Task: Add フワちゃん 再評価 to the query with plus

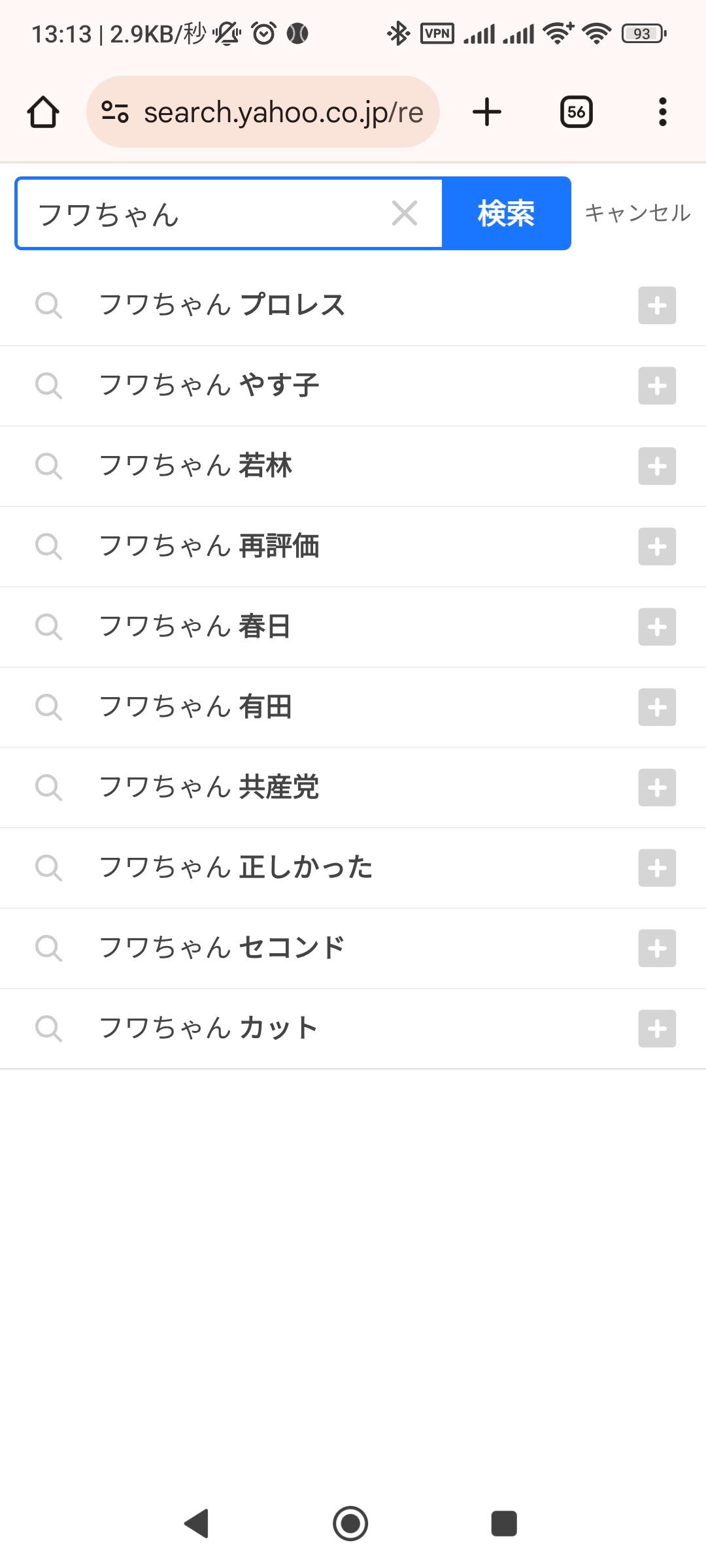Action: point(657,546)
